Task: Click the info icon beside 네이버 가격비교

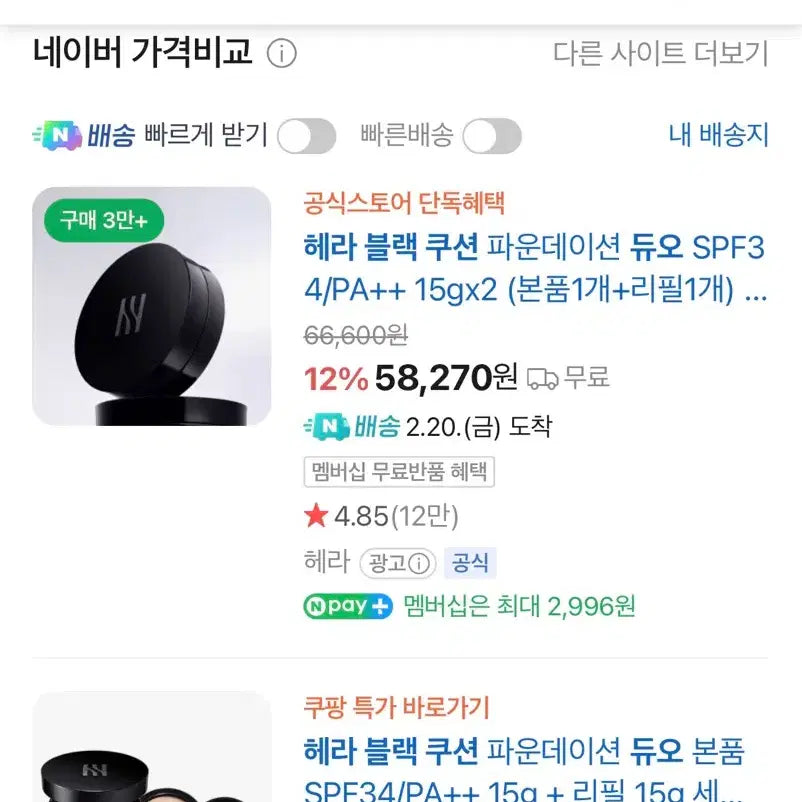Action: click(282, 54)
